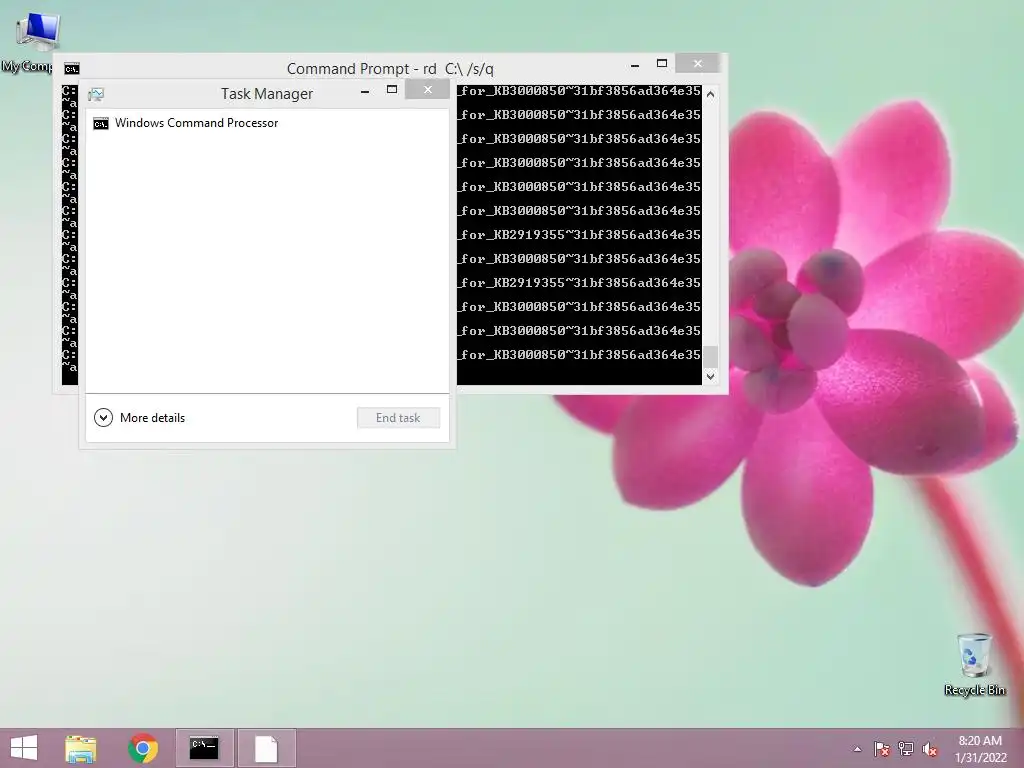
Task: Select the Windows Command Processor entry
Action: coord(267,123)
